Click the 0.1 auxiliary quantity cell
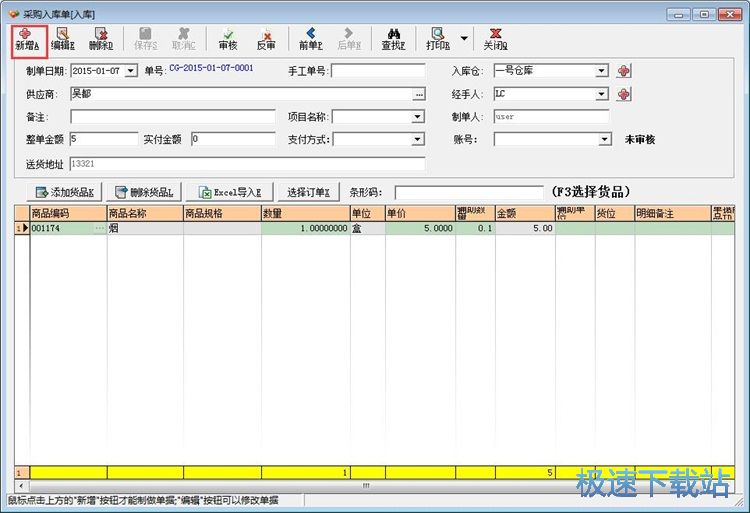Screen dimensions: 750x513 point(475,228)
